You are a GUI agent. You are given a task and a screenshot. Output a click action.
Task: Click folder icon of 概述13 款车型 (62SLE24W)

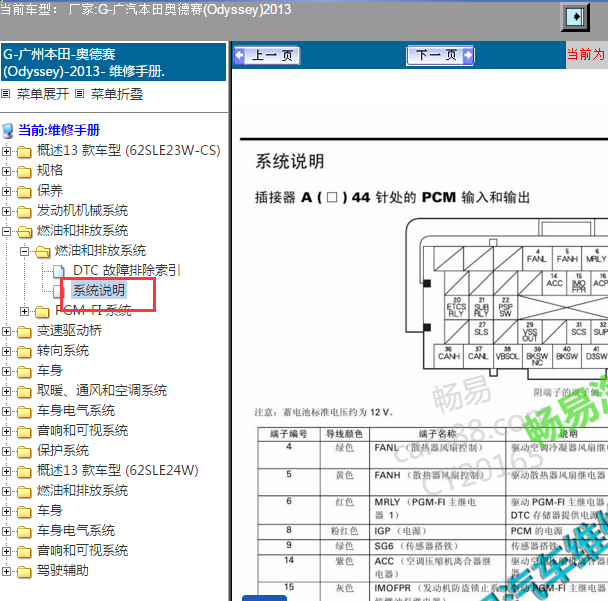pos(24,471)
